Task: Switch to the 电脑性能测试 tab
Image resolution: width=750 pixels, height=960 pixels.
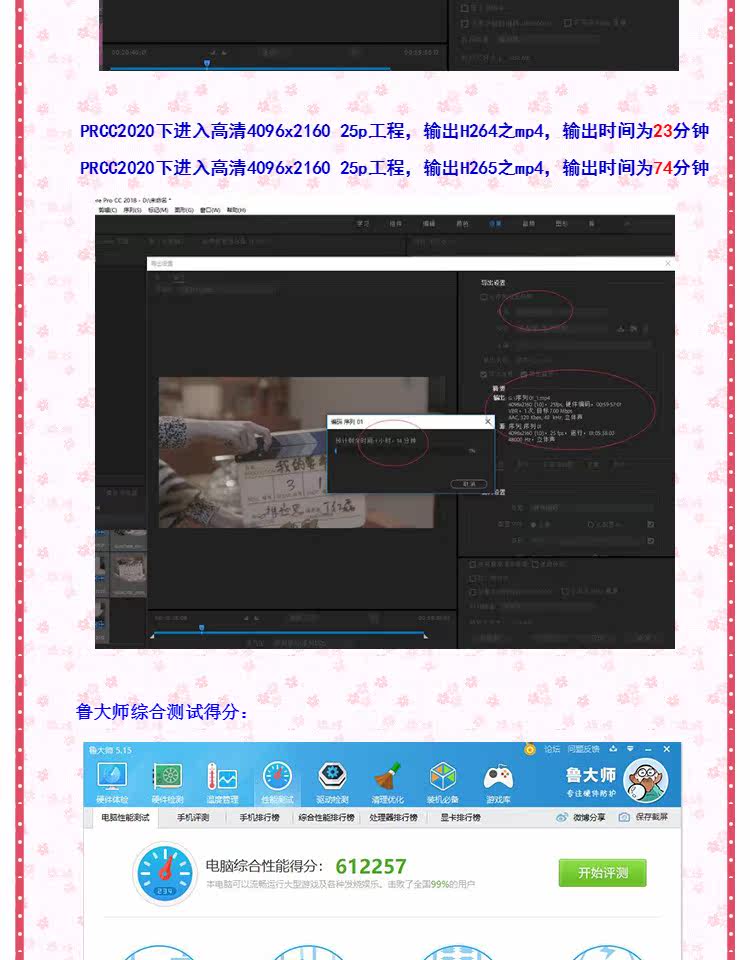Action: point(126,817)
